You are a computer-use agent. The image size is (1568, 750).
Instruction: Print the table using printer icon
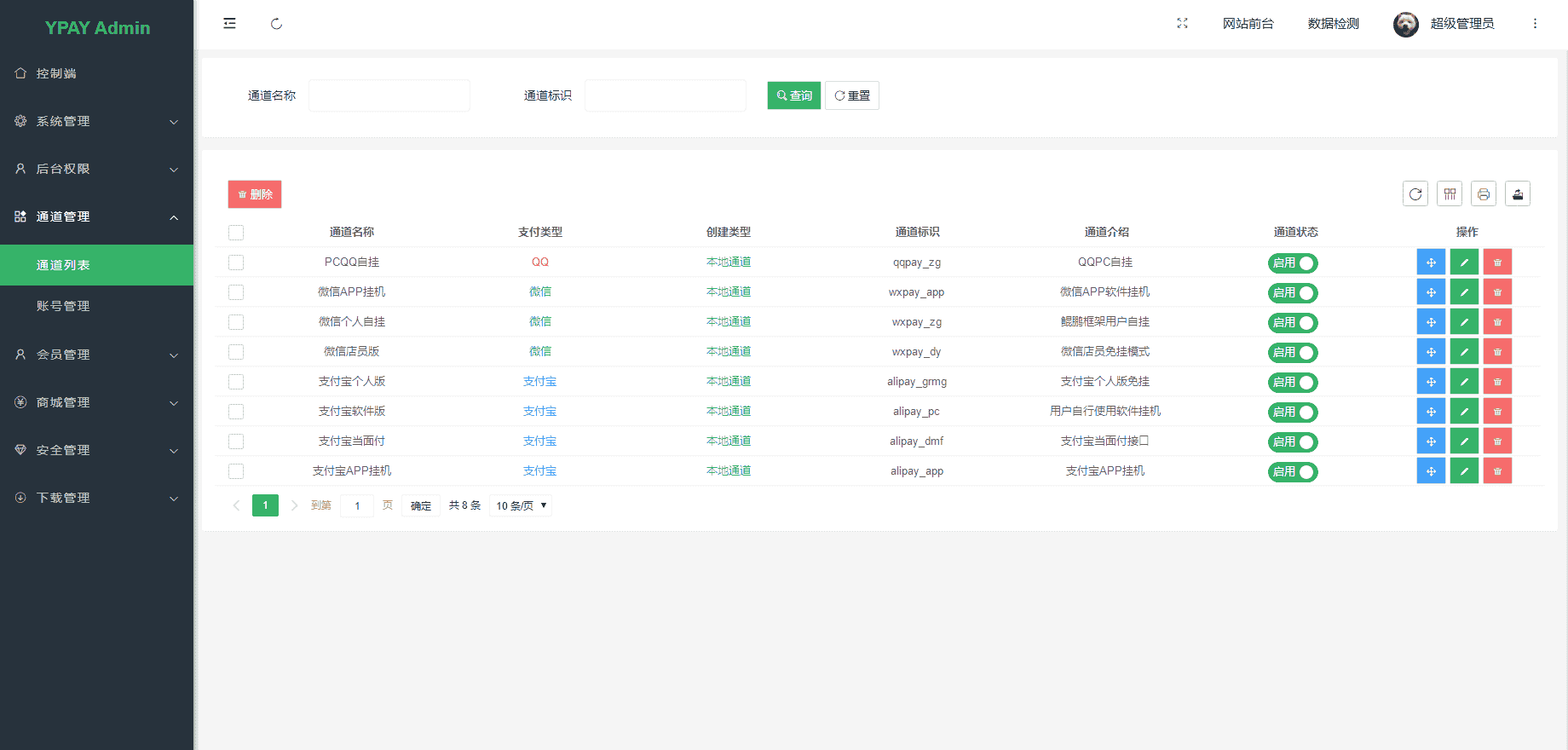(1484, 194)
